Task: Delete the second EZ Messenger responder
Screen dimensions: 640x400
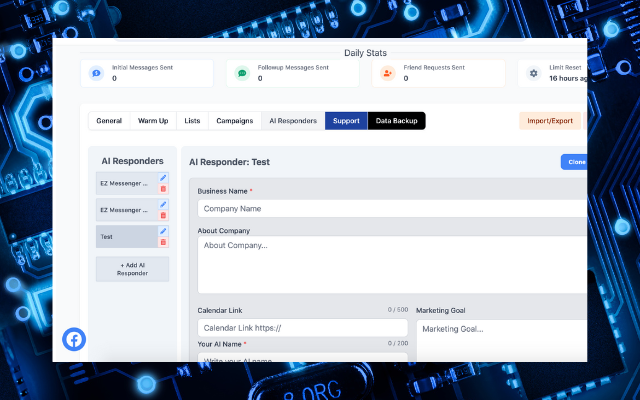Action: click(163, 216)
